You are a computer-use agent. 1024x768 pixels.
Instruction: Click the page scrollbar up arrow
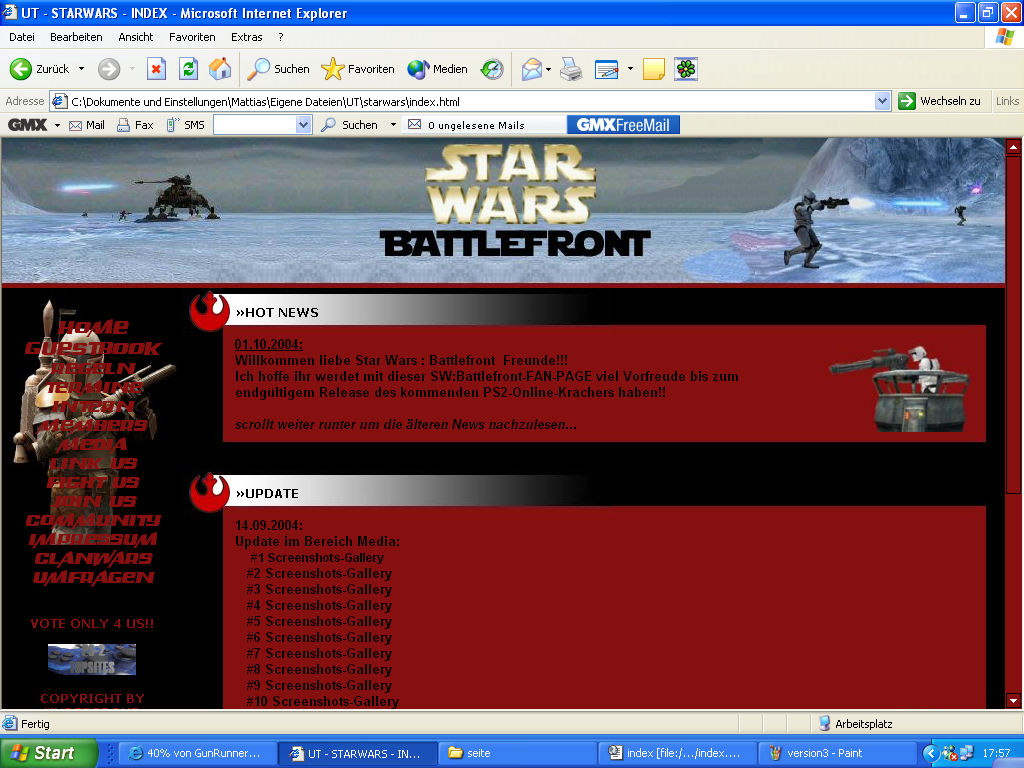coord(1013,146)
